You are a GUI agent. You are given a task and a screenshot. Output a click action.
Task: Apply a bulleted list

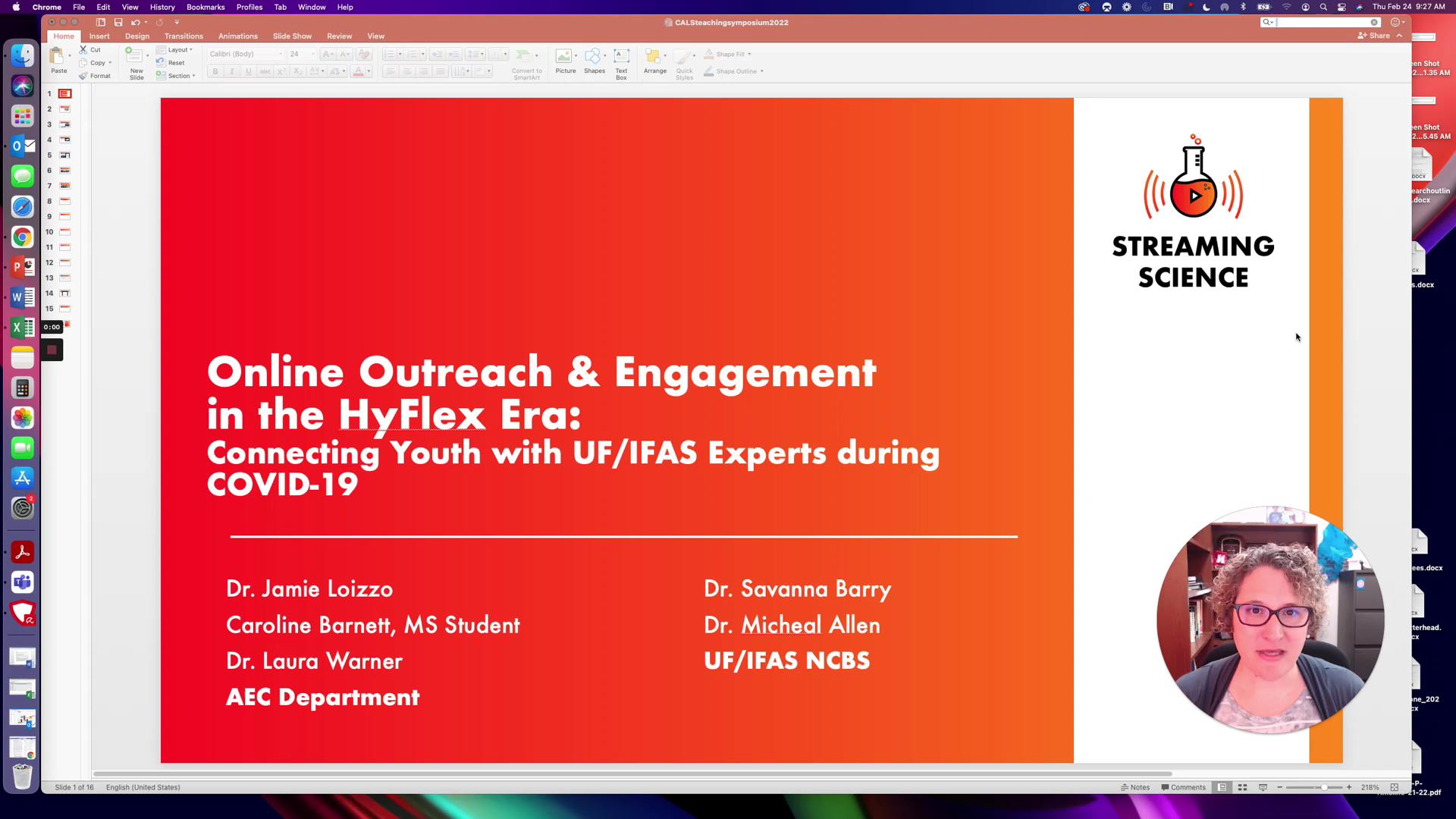tap(388, 54)
